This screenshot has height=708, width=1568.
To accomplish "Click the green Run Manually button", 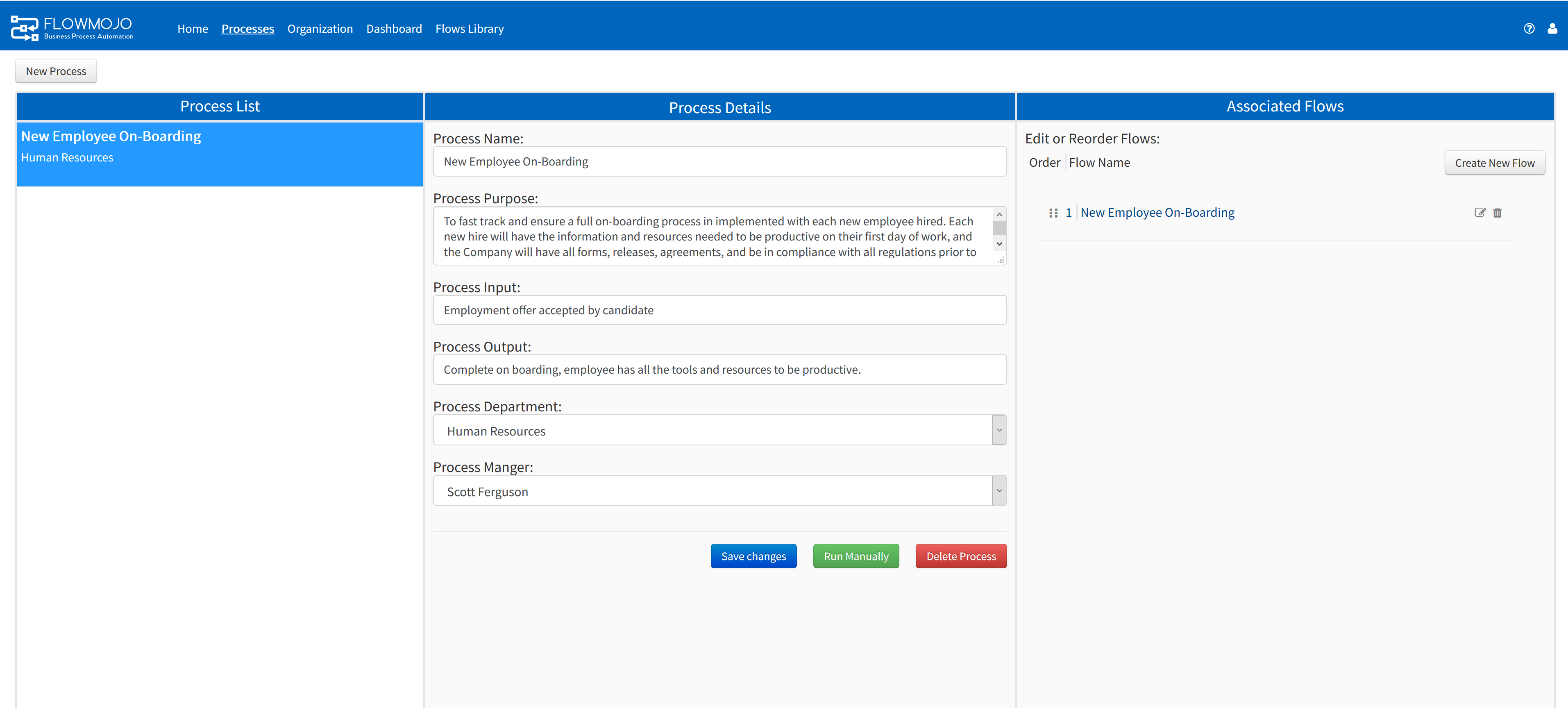I will tap(855, 556).
